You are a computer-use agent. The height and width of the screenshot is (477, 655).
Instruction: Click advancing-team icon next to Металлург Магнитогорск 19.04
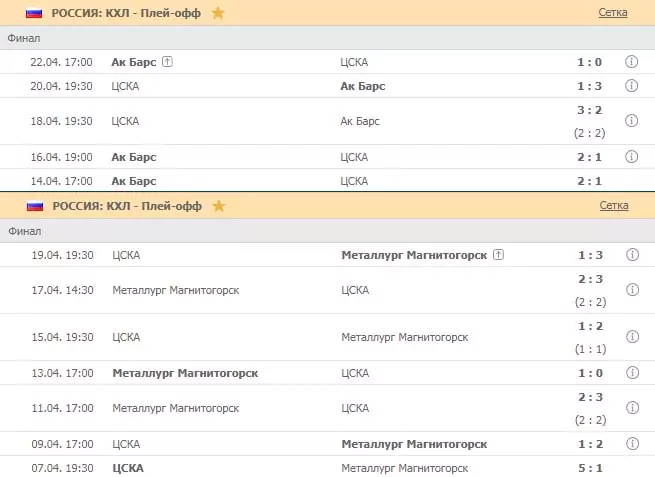(x=498, y=254)
